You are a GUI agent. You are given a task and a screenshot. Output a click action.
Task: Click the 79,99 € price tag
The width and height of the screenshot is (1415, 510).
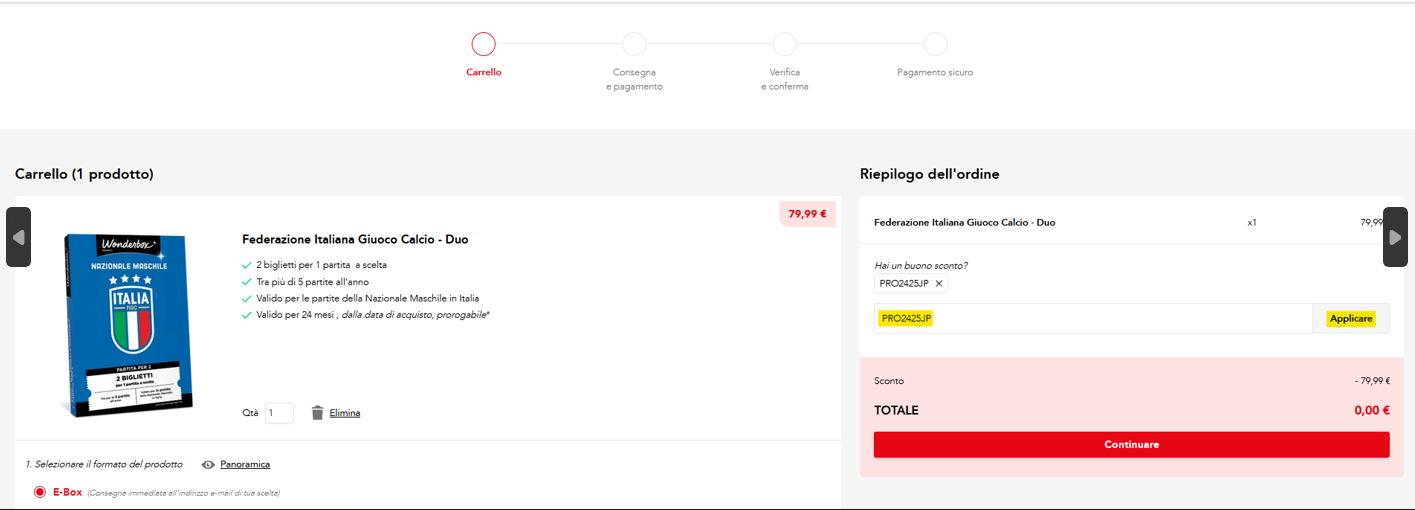click(x=807, y=214)
